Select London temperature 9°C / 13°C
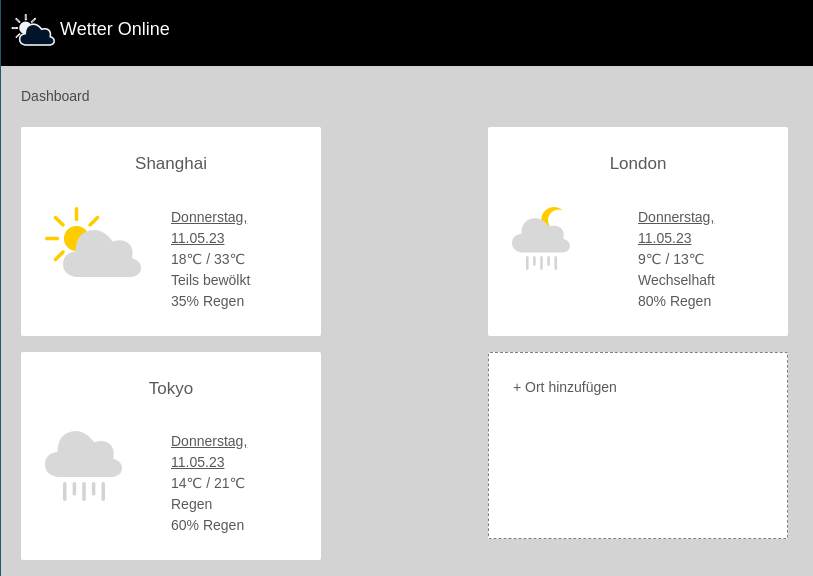 (671, 259)
